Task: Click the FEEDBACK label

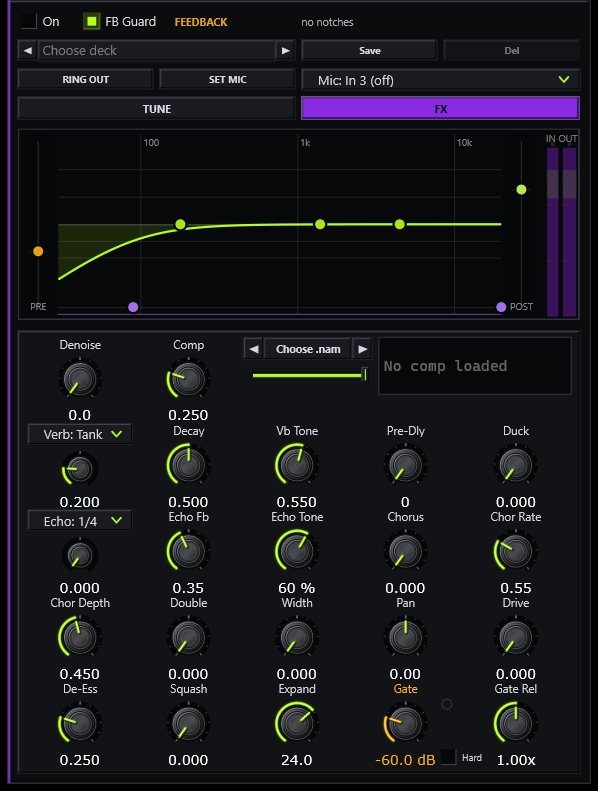Action: pos(201,22)
